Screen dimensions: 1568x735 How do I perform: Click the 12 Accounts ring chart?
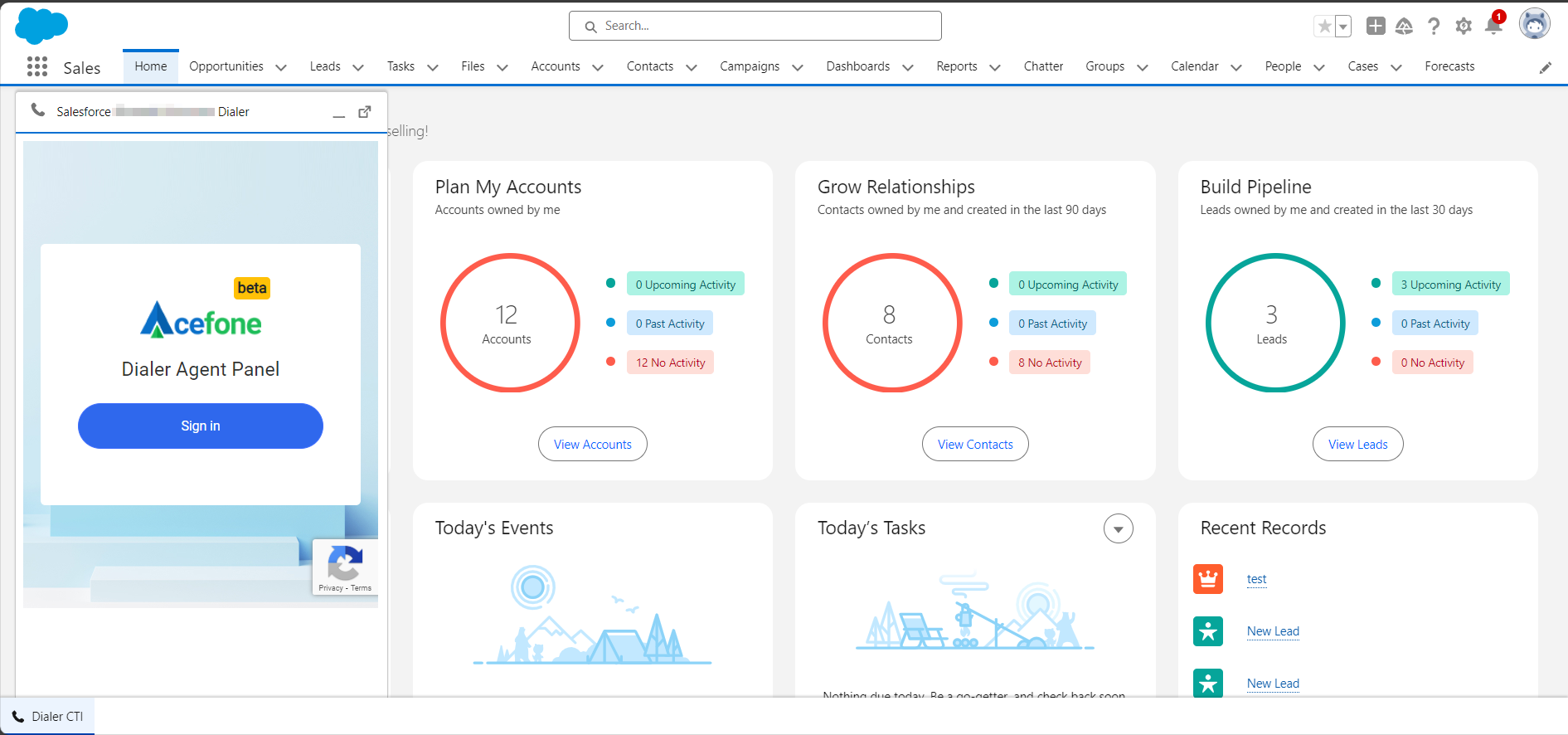pyautogui.click(x=510, y=323)
